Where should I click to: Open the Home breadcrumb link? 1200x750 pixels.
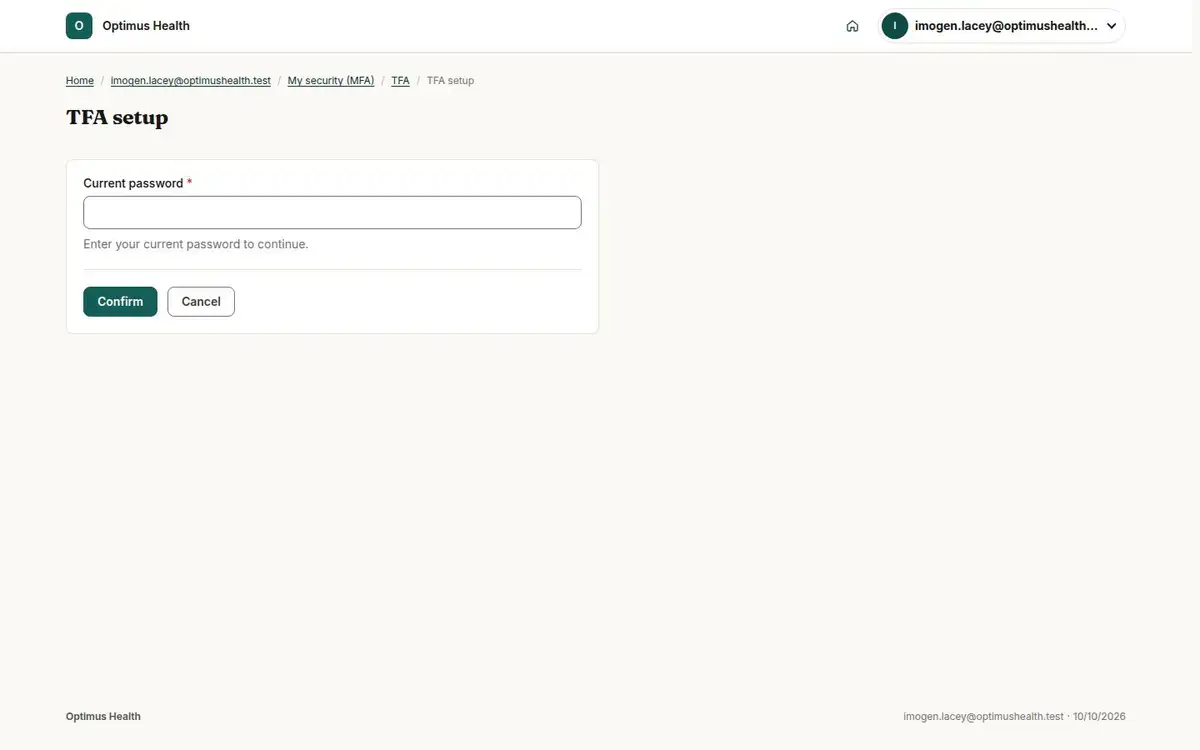(80, 80)
